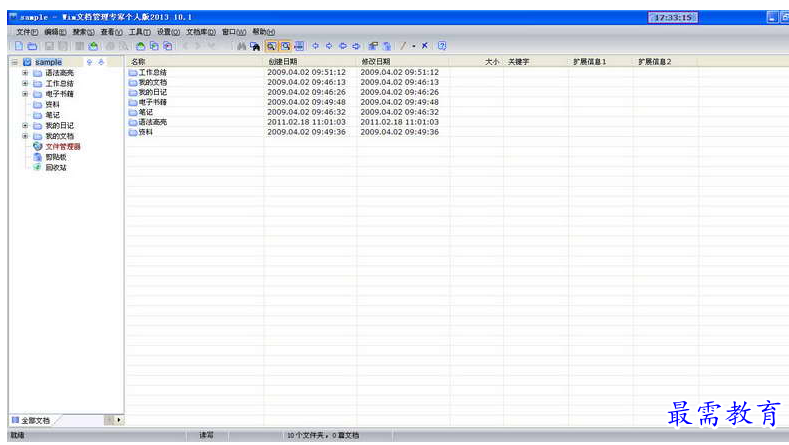Click the 剪贴板 clipboard icon in tree

pos(37,157)
